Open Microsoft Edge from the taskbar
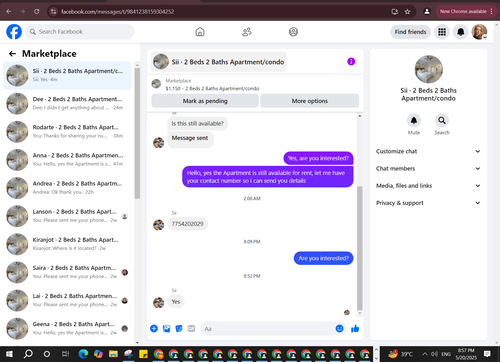This screenshot has height=362, width=500. coord(83,354)
